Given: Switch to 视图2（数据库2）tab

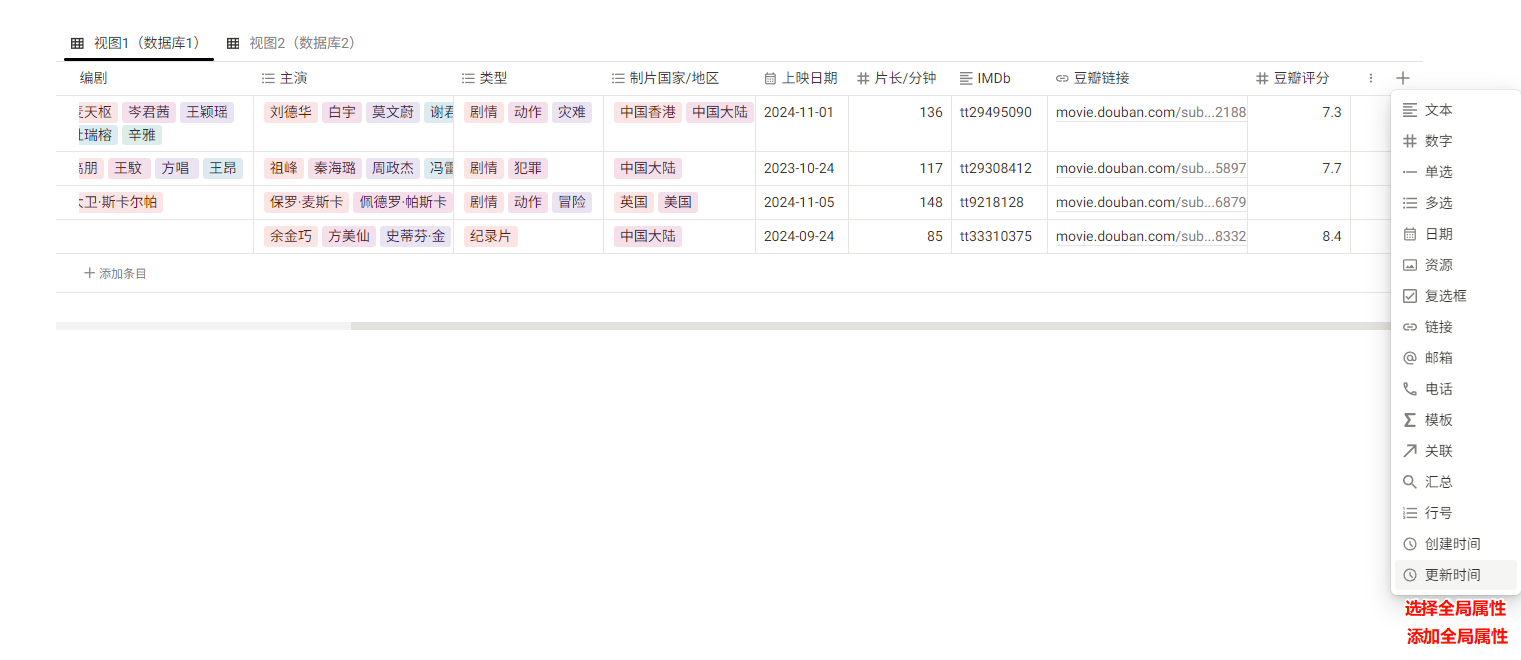Looking at the screenshot, I should 292,43.
